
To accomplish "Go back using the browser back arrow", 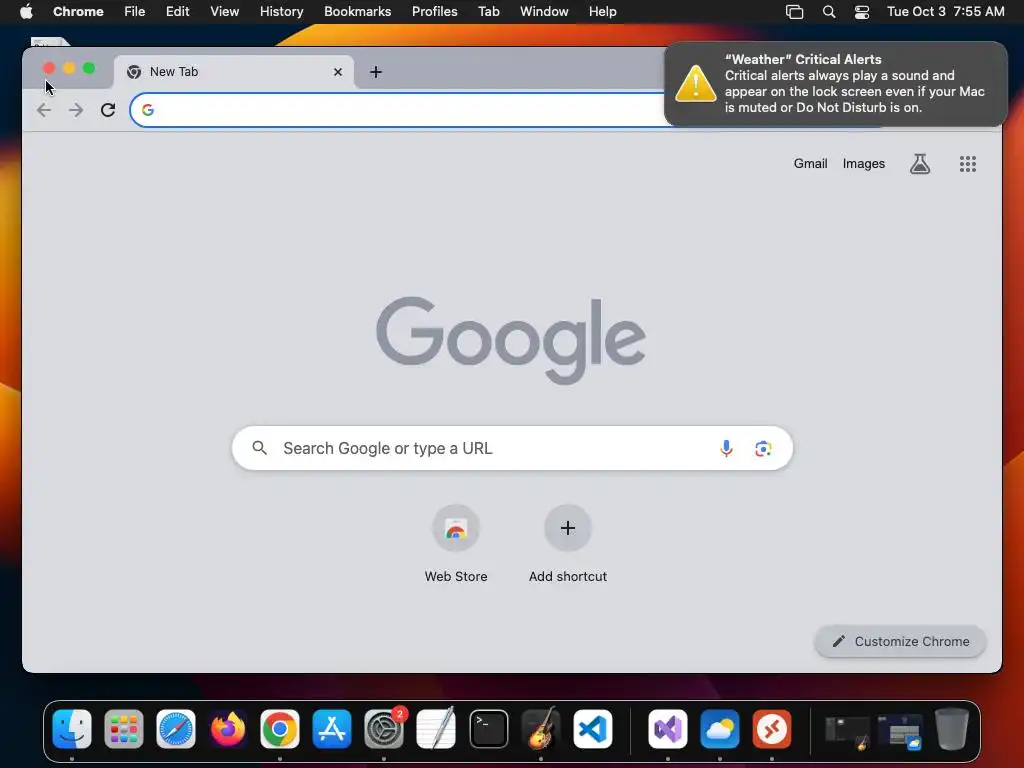I will [44, 110].
